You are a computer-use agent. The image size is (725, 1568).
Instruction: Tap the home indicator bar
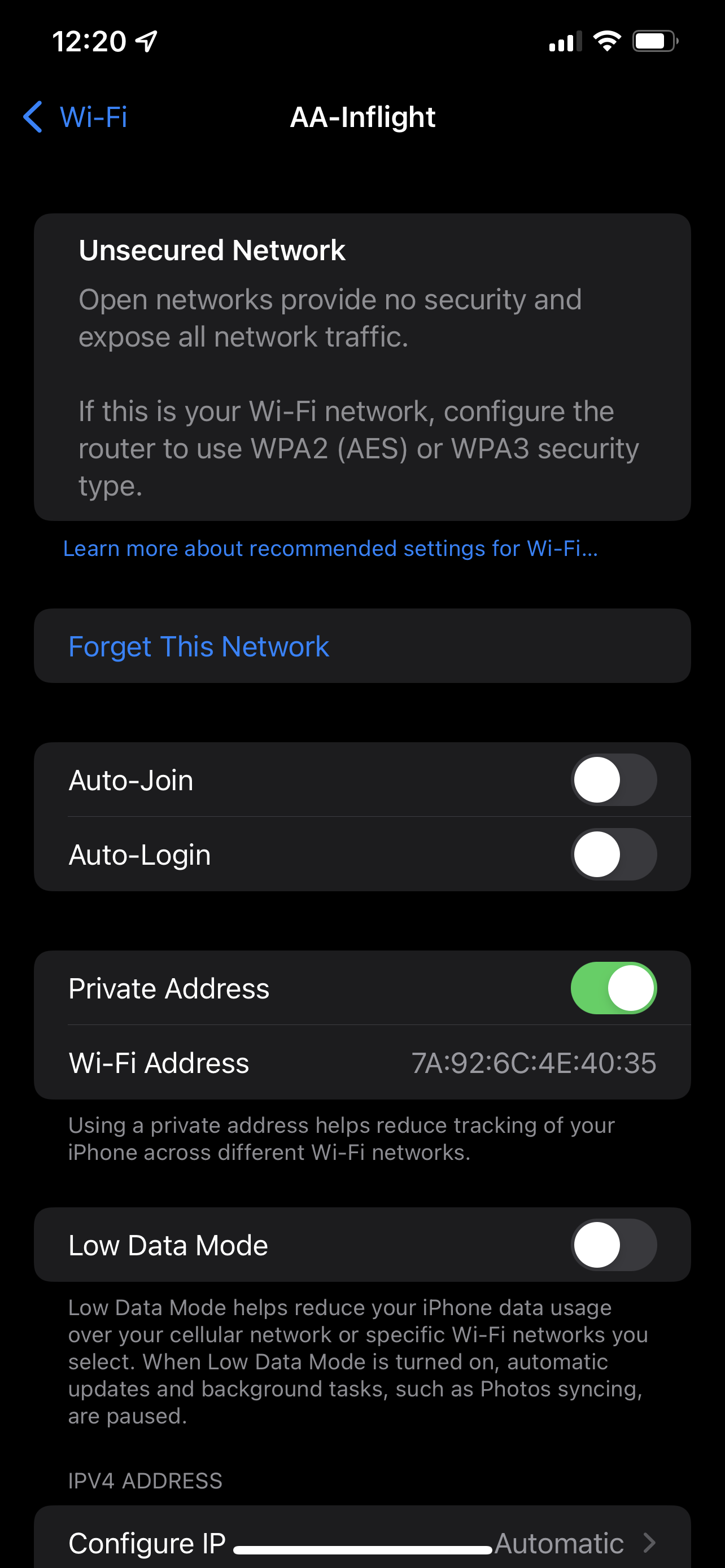[x=363, y=1550]
